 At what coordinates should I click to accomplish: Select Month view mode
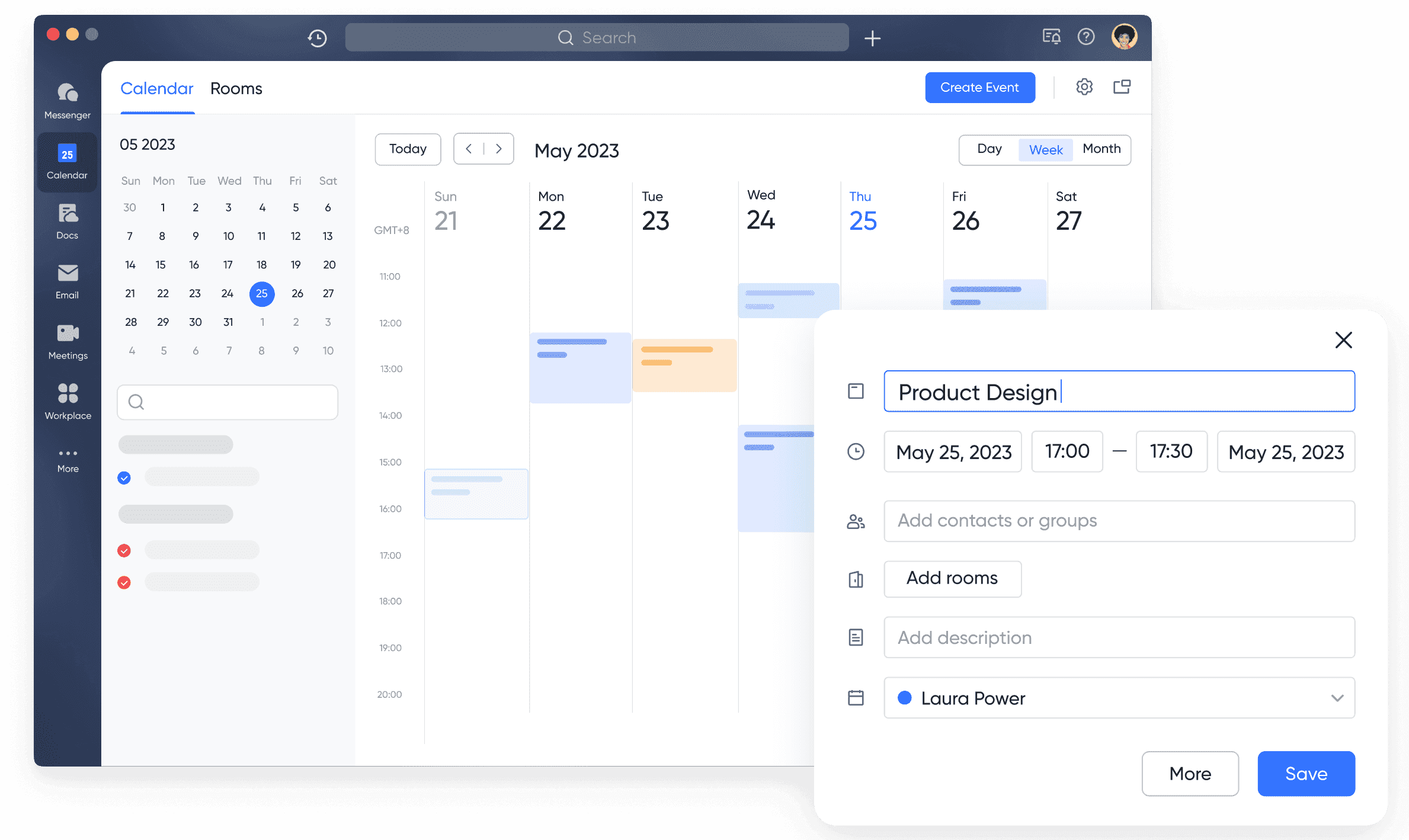tap(1101, 149)
